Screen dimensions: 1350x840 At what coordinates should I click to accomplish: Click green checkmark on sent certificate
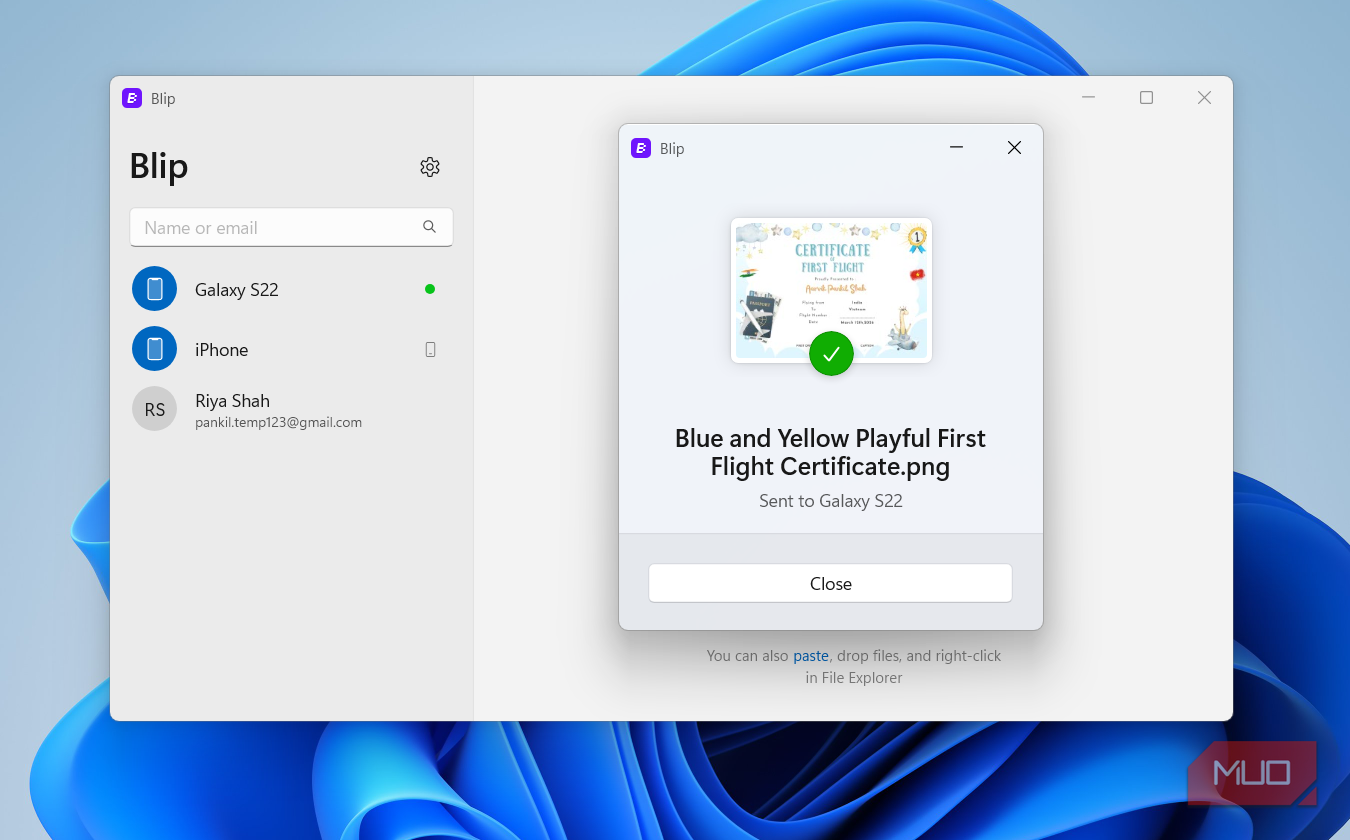coord(831,353)
